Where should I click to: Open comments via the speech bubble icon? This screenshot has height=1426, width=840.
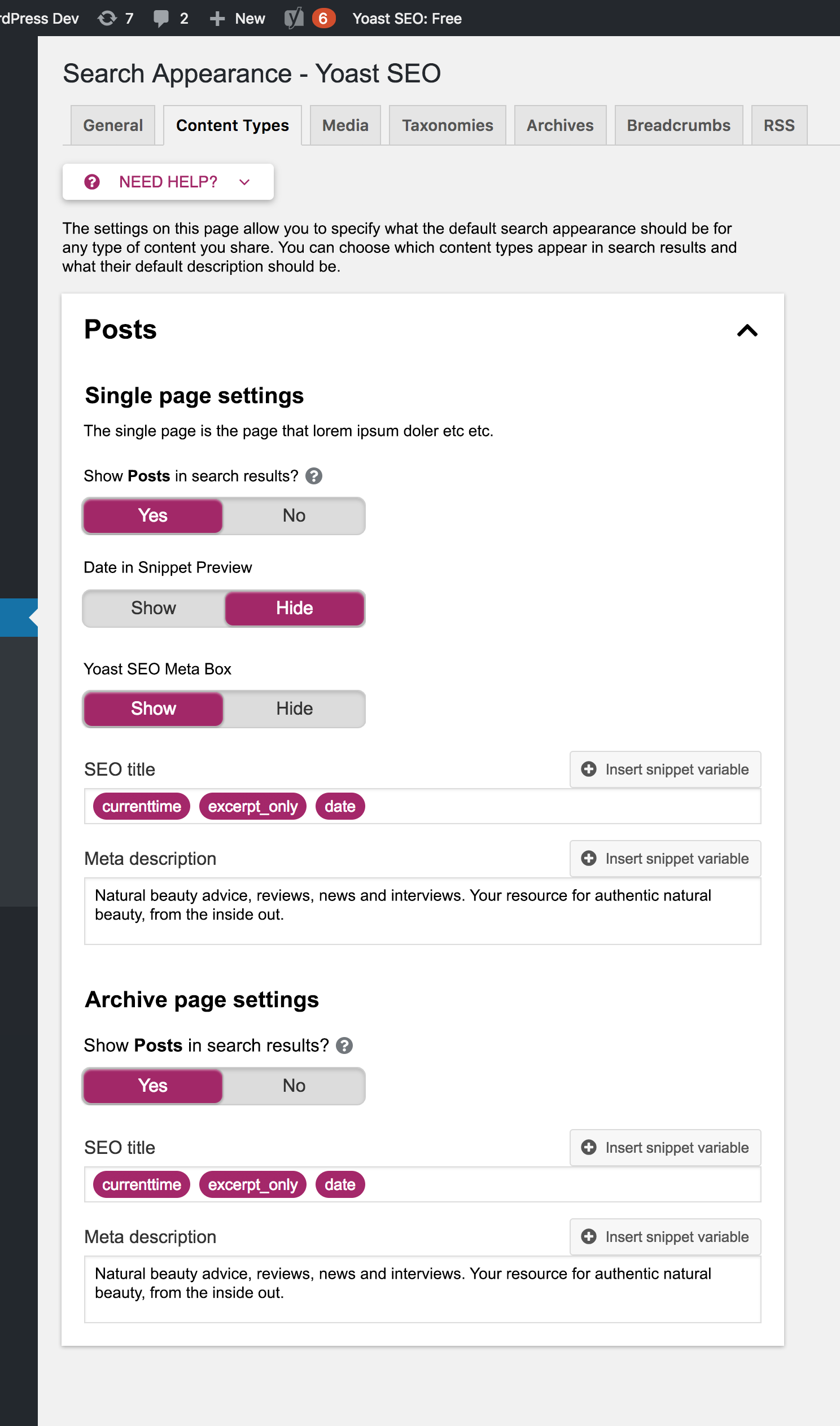[x=162, y=18]
